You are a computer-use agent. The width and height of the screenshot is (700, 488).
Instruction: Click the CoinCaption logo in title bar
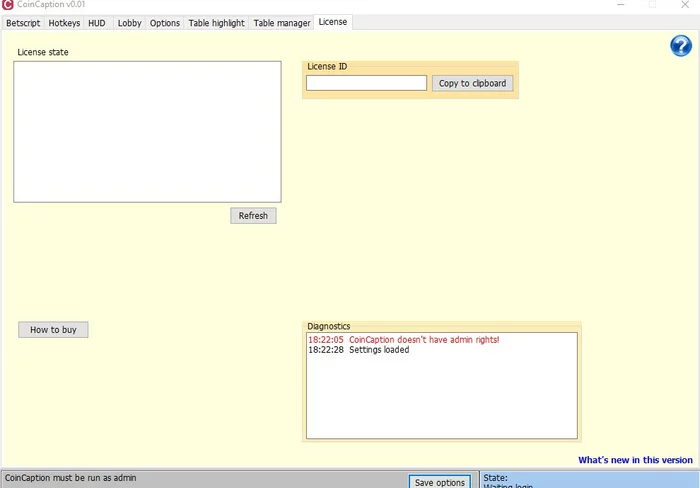[8, 4]
